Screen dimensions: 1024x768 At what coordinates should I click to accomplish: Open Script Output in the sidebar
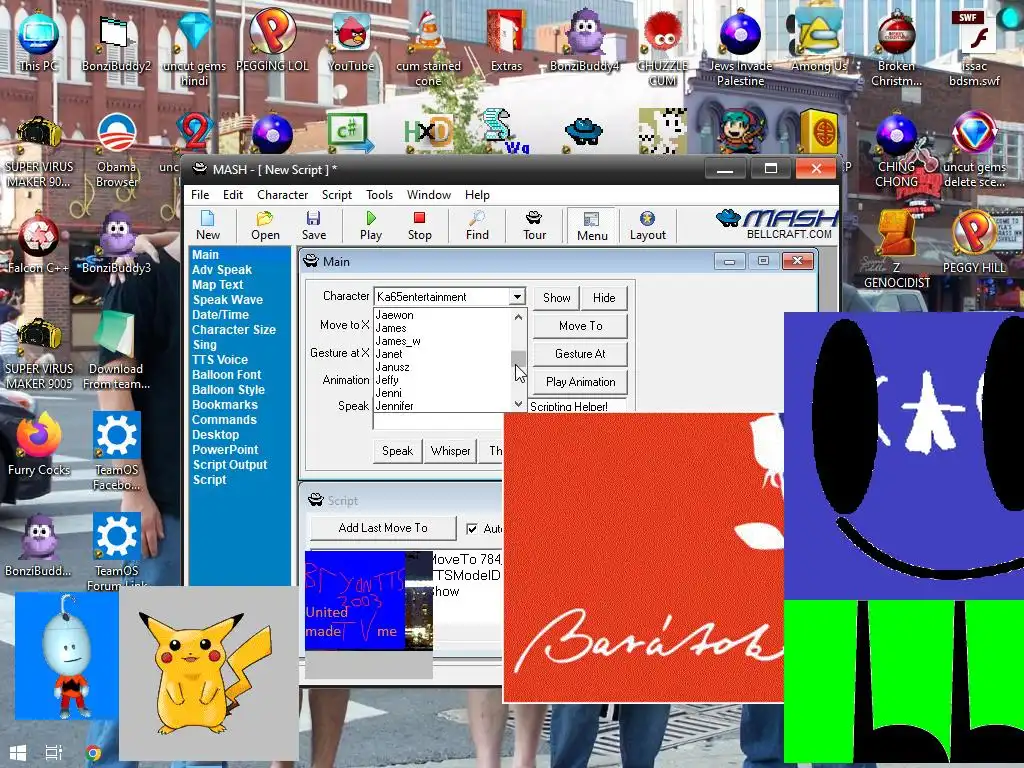pyautogui.click(x=230, y=465)
